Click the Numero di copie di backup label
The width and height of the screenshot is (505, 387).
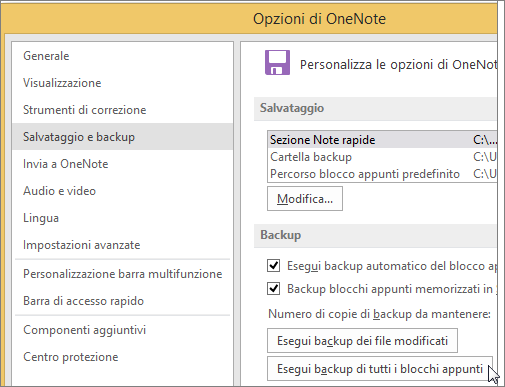[379, 314]
